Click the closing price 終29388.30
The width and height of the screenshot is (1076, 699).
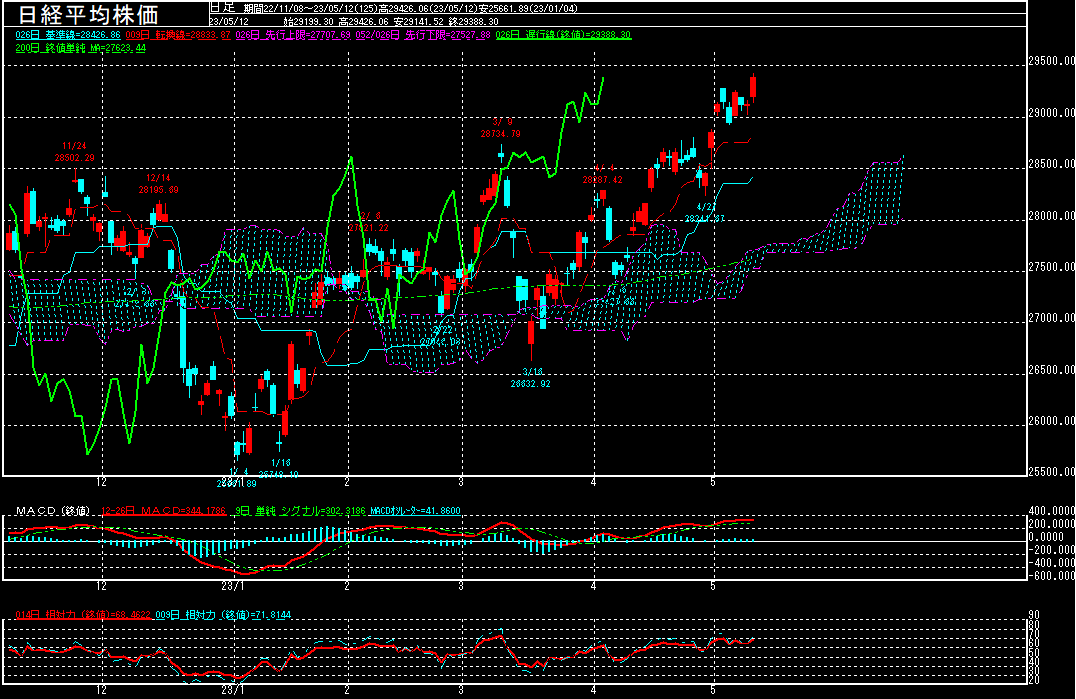tap(473, 21)
